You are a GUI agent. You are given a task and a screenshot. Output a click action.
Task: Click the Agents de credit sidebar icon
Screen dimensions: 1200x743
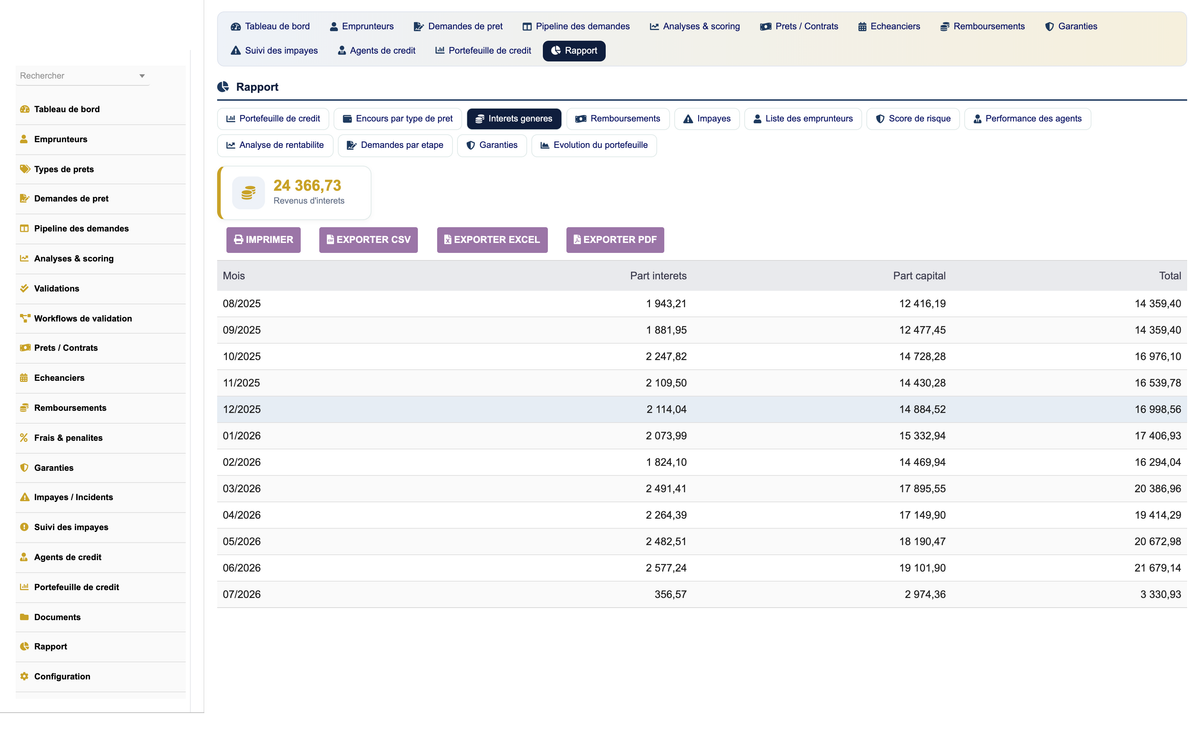(24, 557)
